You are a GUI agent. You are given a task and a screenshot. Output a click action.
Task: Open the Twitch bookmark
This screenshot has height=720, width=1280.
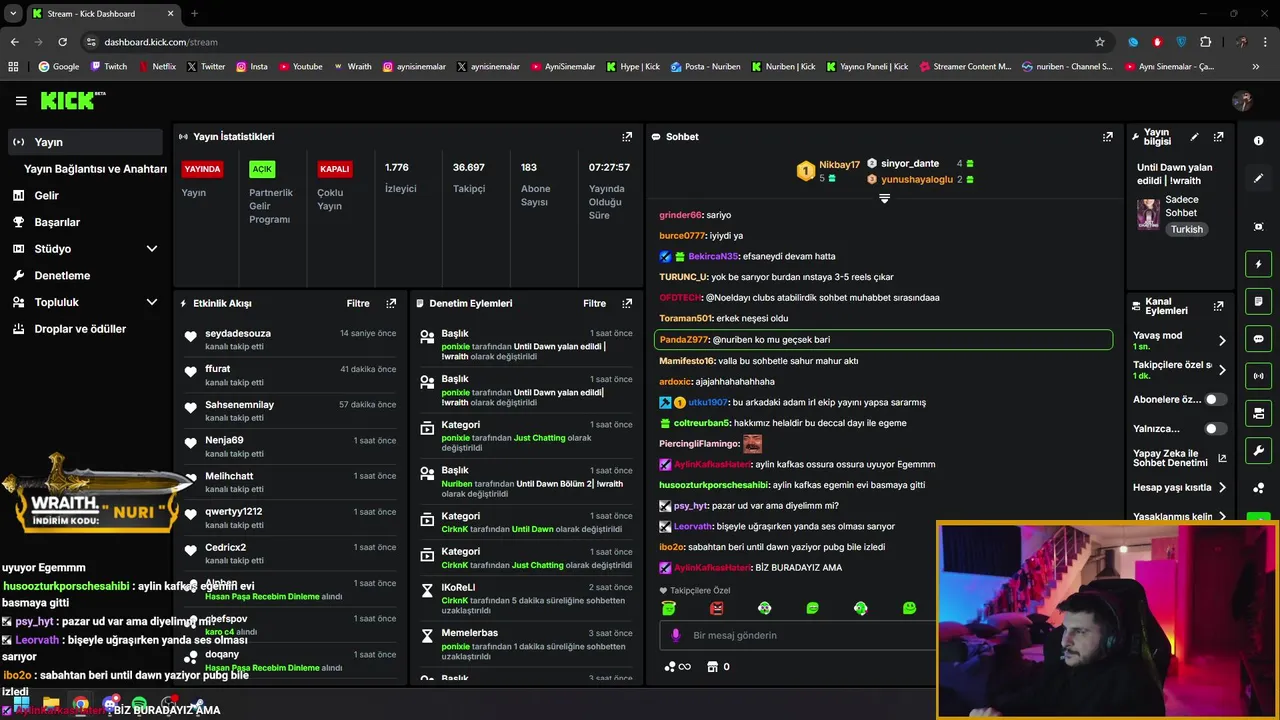109,67
